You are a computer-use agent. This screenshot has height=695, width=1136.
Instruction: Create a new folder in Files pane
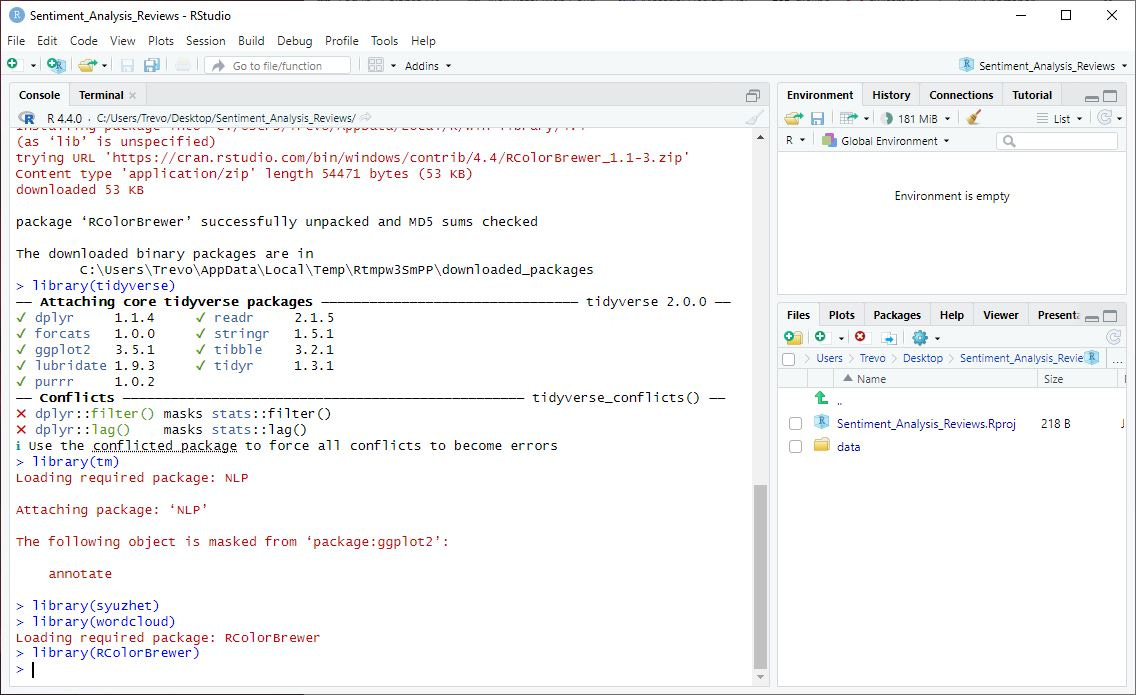tap(793, 337)
